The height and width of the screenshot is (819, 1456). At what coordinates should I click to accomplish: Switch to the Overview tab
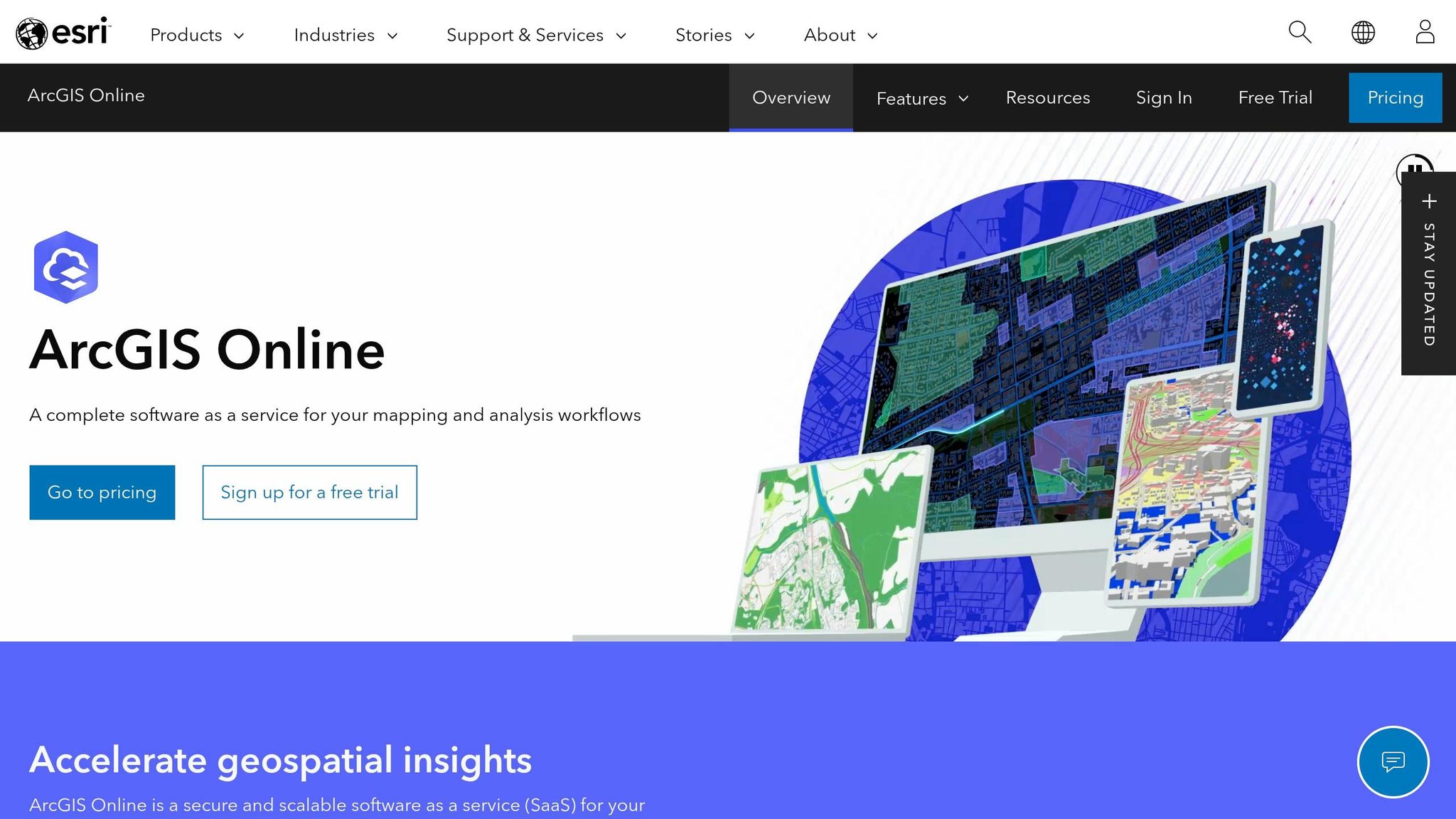[x=791, y=98]
